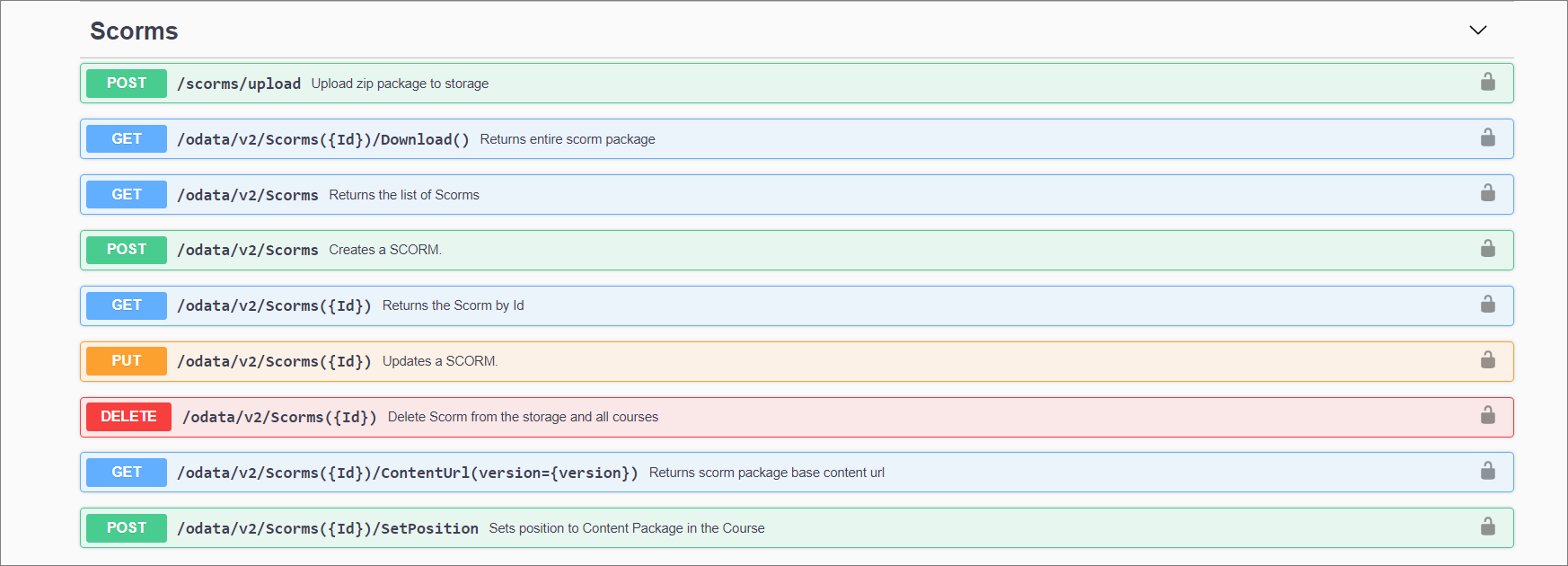Click the ContentUrl(version={version}) endpoint path

click(407, 473)
